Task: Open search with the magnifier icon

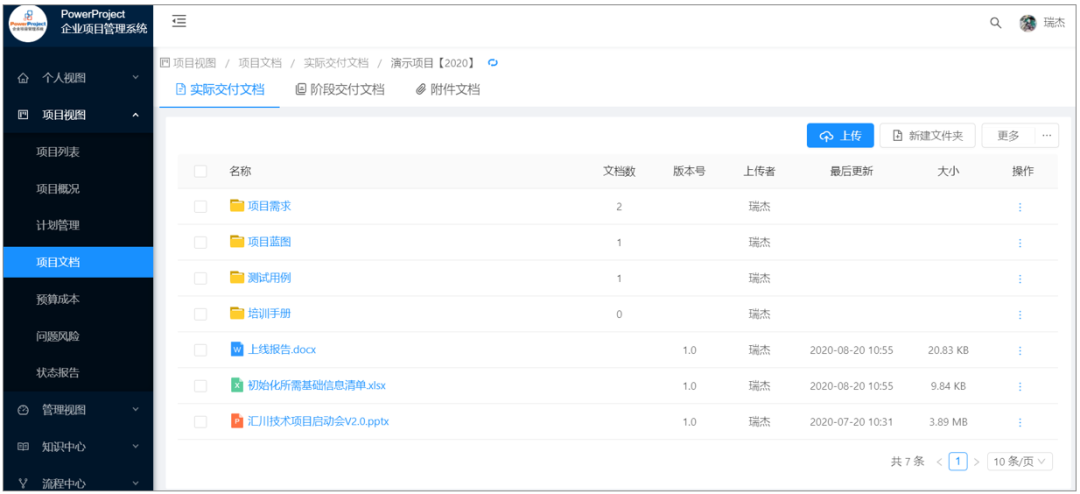Action: pyautogui.click(x=995, y=23)
